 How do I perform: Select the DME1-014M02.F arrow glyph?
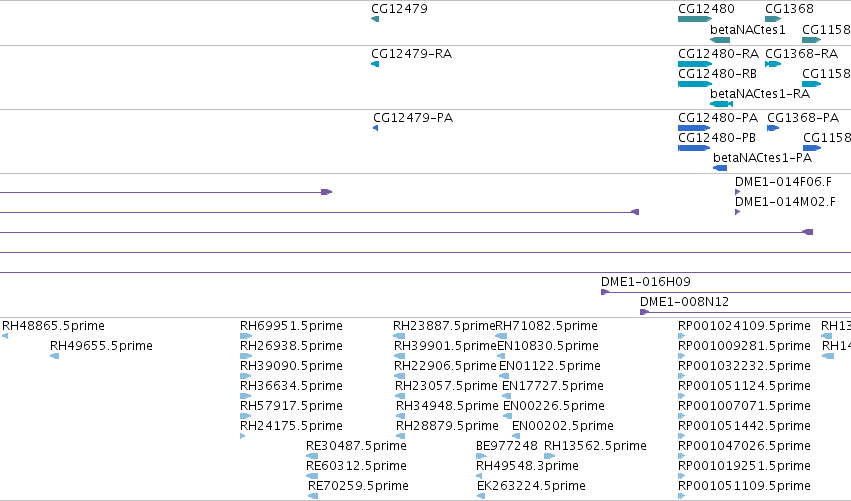pyautogui.click(x=738, y=212)
